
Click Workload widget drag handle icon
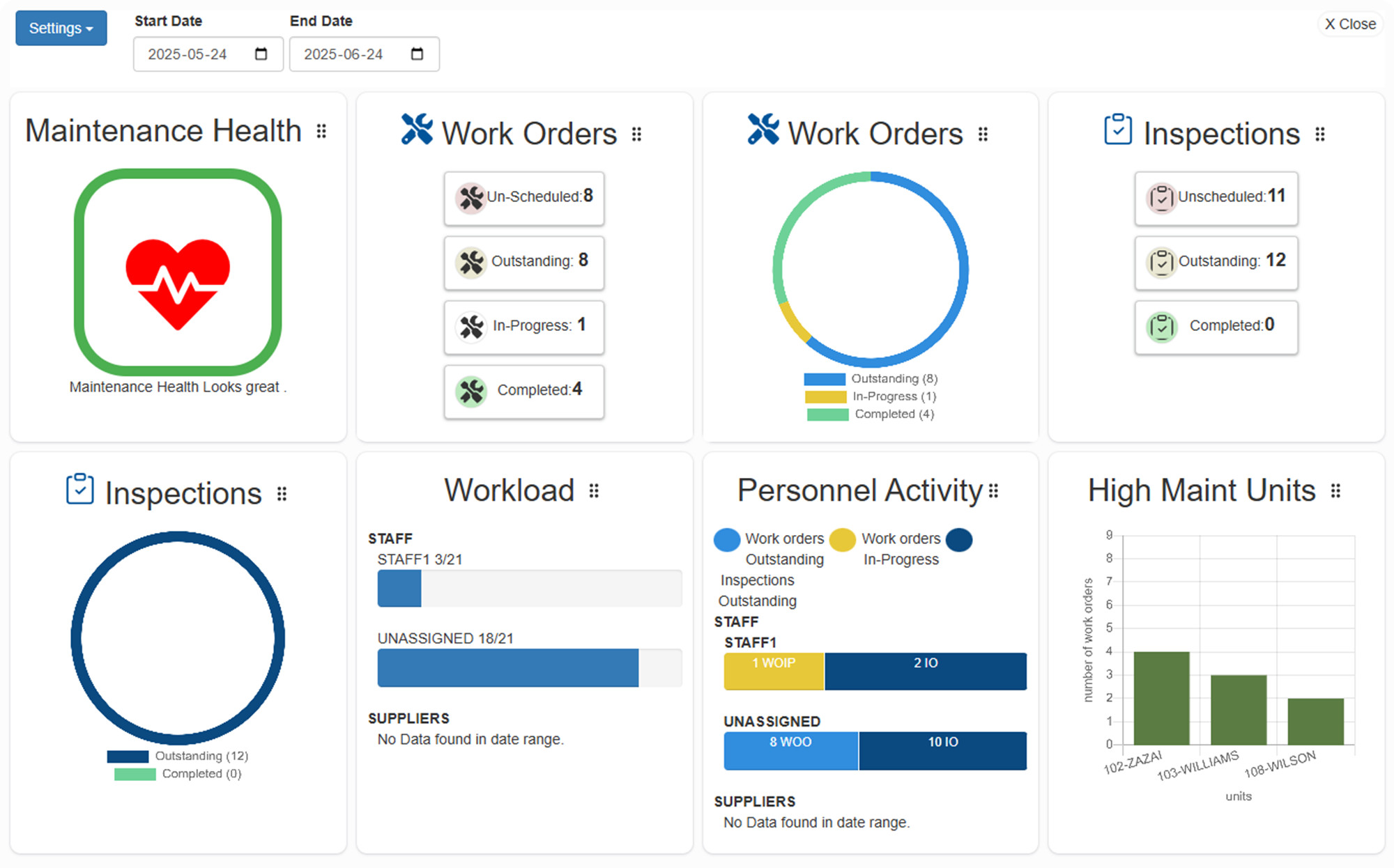[594, 491]
